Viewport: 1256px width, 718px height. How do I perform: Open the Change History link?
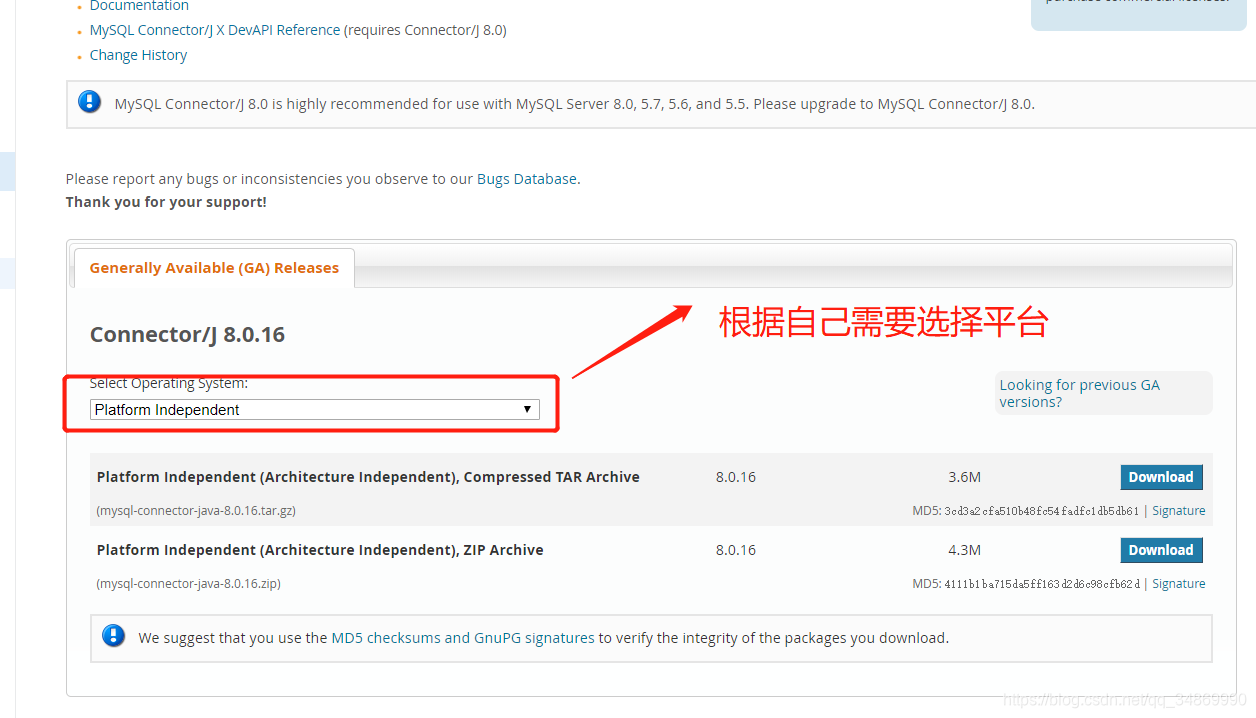tap(138, 55)
